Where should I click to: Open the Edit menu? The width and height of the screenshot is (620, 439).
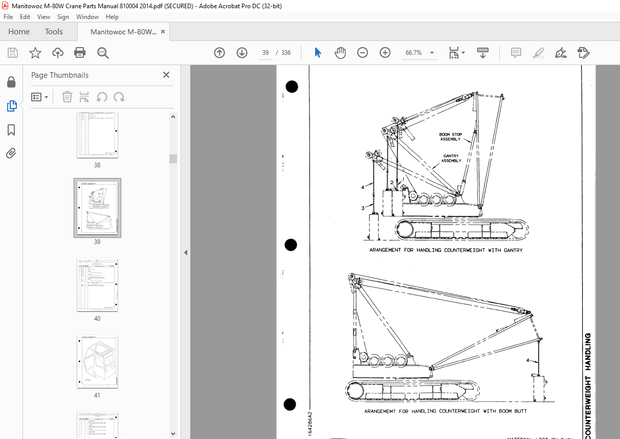pos(24,17)
